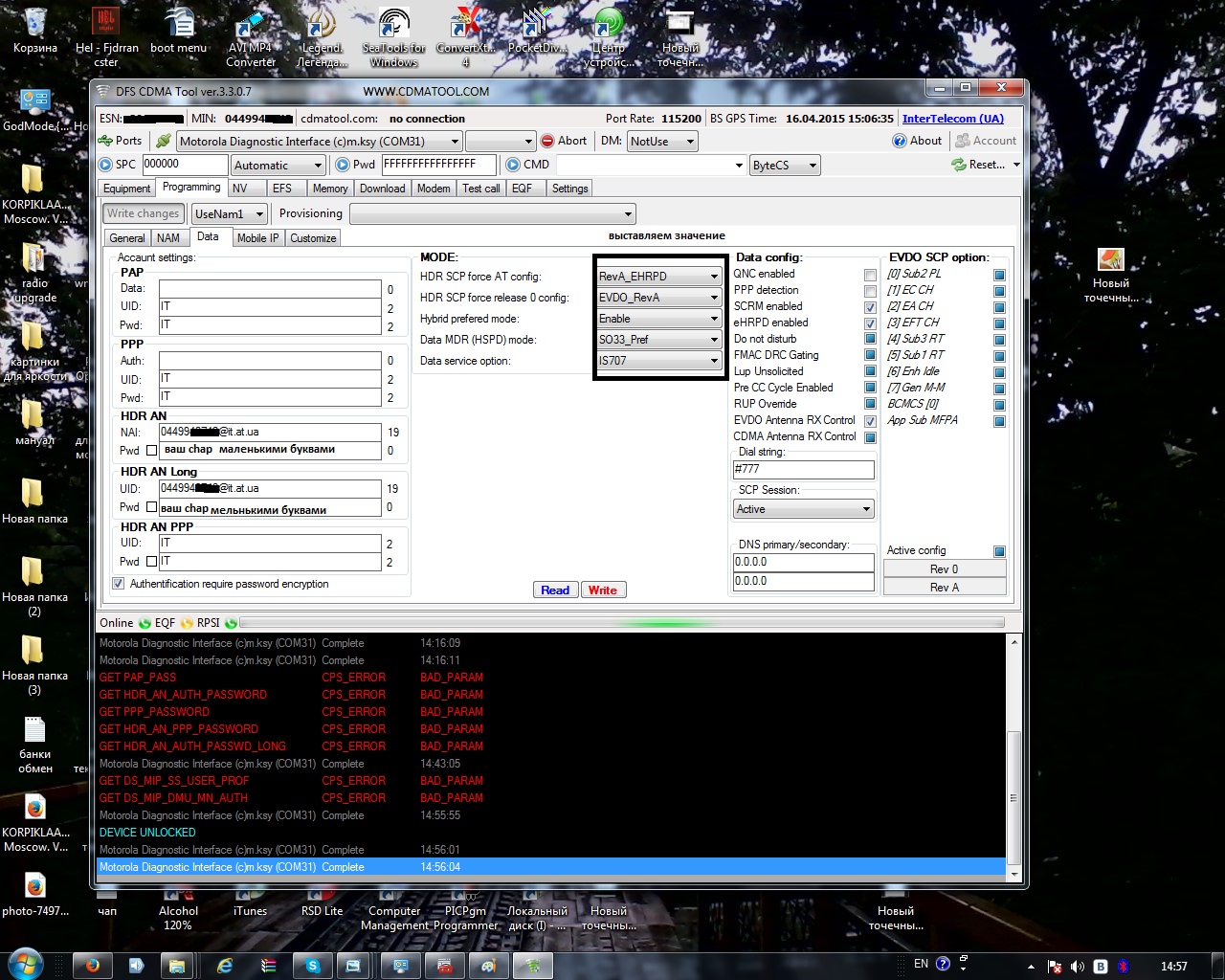This screenshot has height=980, width=1225.
Task: Toggle the Sub2 PL EVDO SCP option
Action: pyautogui.click(x=999, y=276)
